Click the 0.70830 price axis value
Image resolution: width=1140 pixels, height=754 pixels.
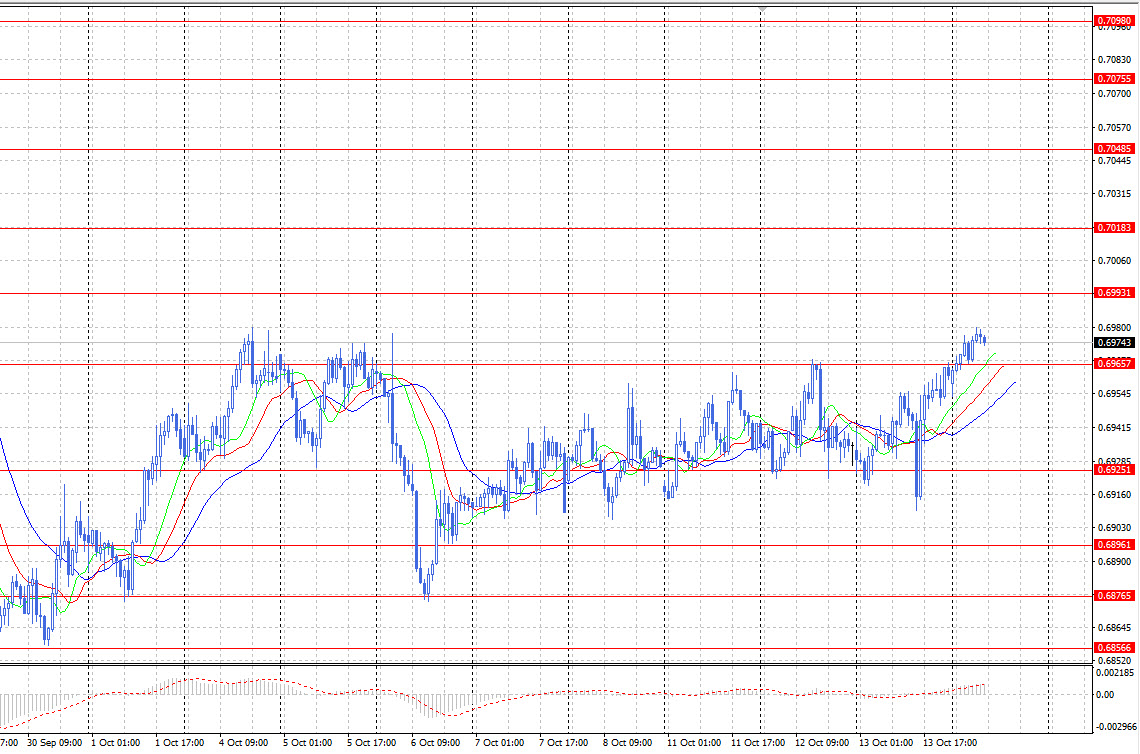1114,60
